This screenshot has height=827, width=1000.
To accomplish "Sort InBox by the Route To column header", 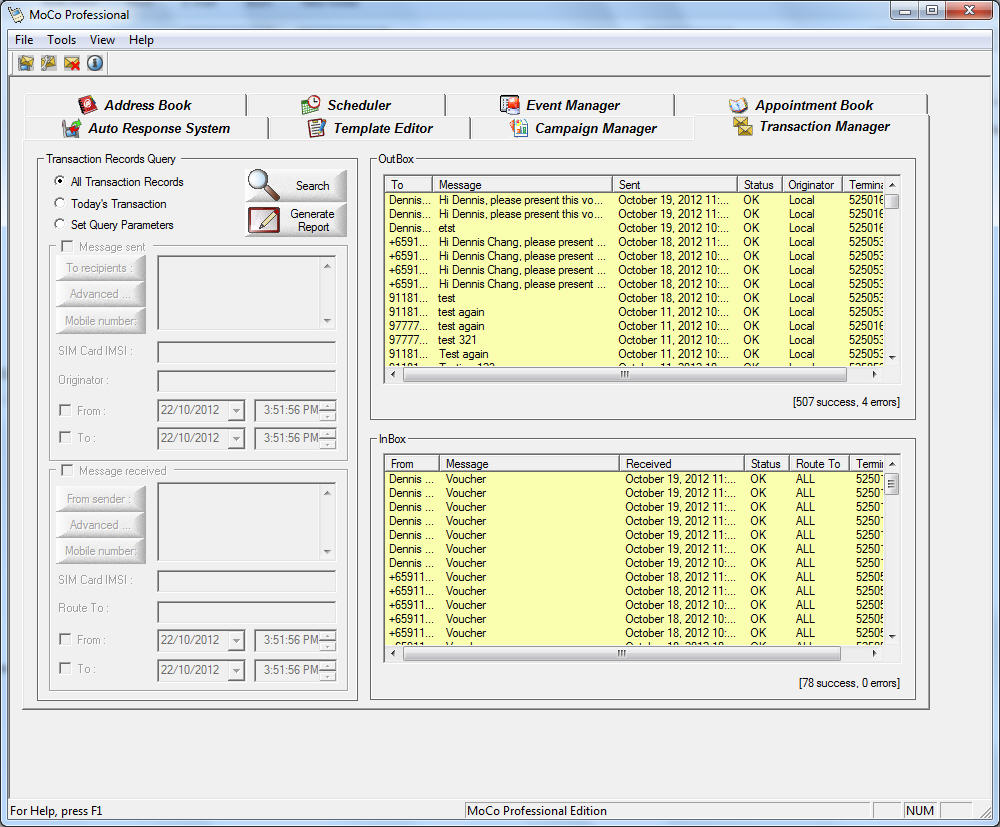I will [x=819, y=464].
